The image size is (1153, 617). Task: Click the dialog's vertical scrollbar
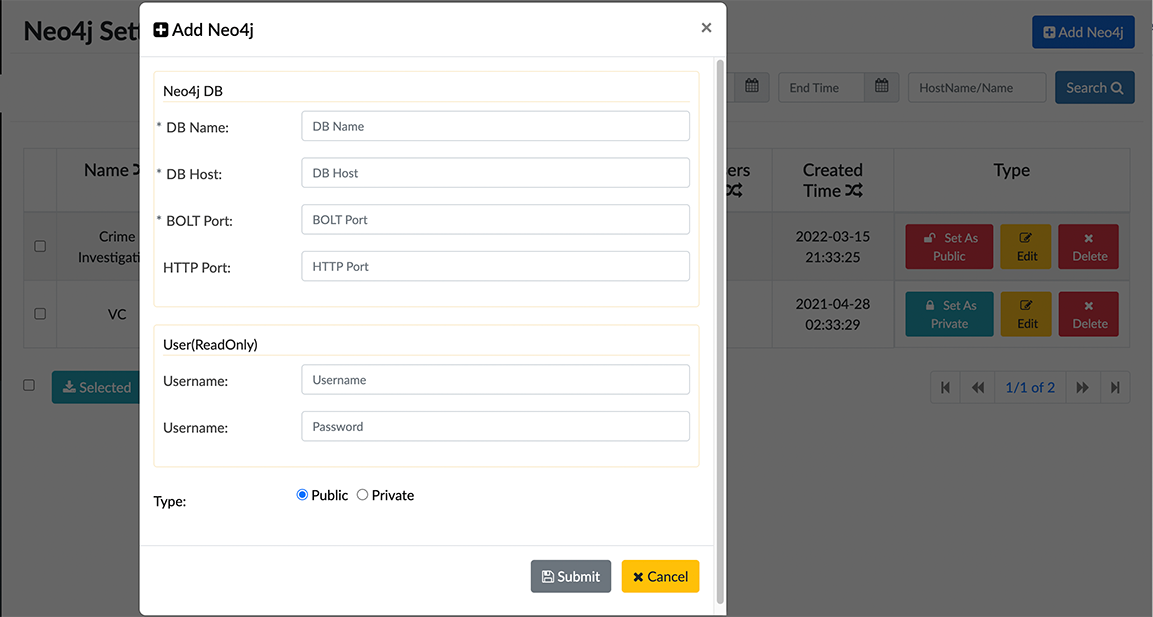click(720, 330)
